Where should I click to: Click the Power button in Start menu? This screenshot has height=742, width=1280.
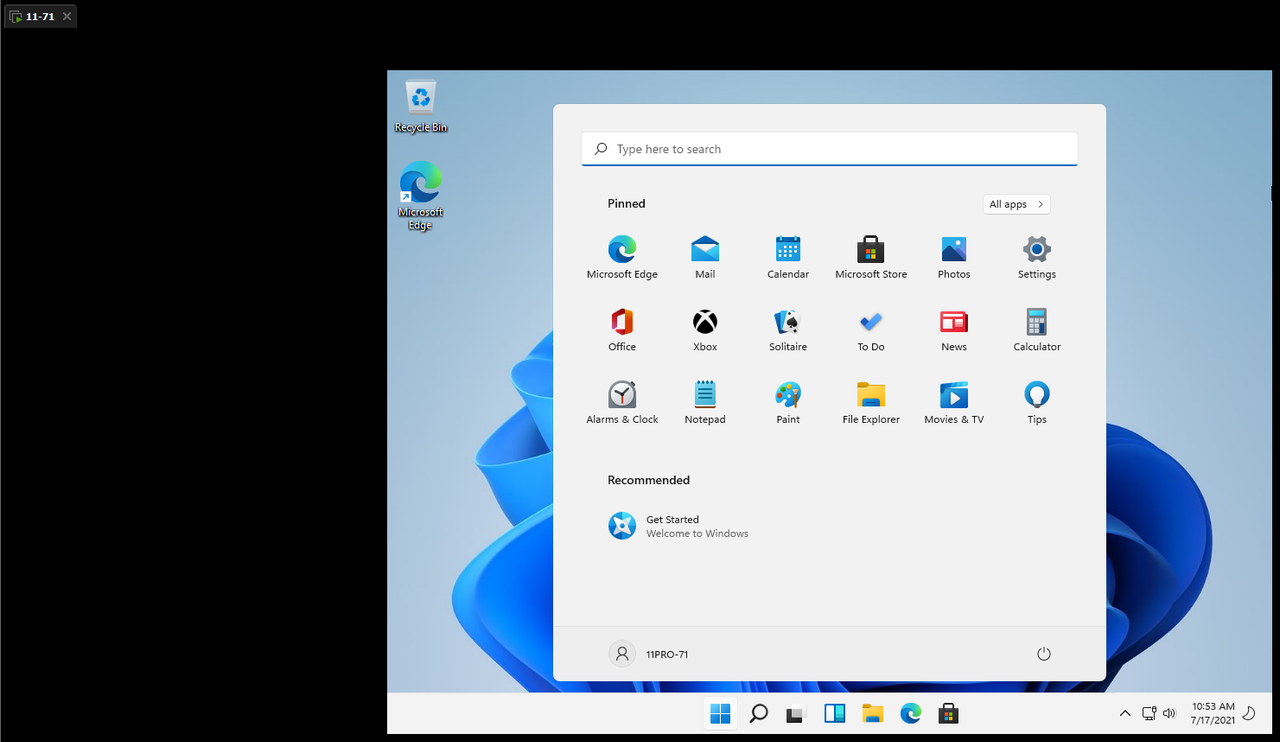1044,654
